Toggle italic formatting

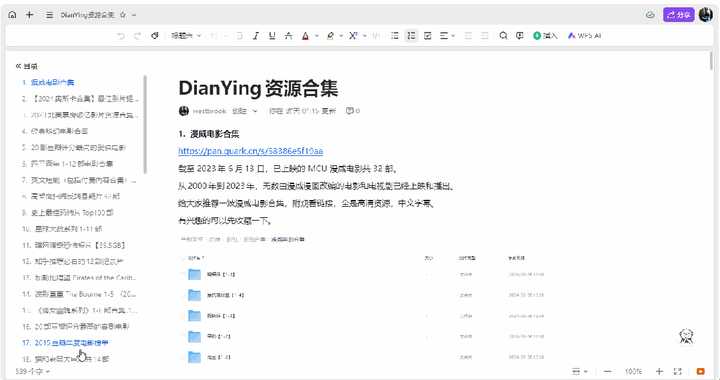point(256,35)
